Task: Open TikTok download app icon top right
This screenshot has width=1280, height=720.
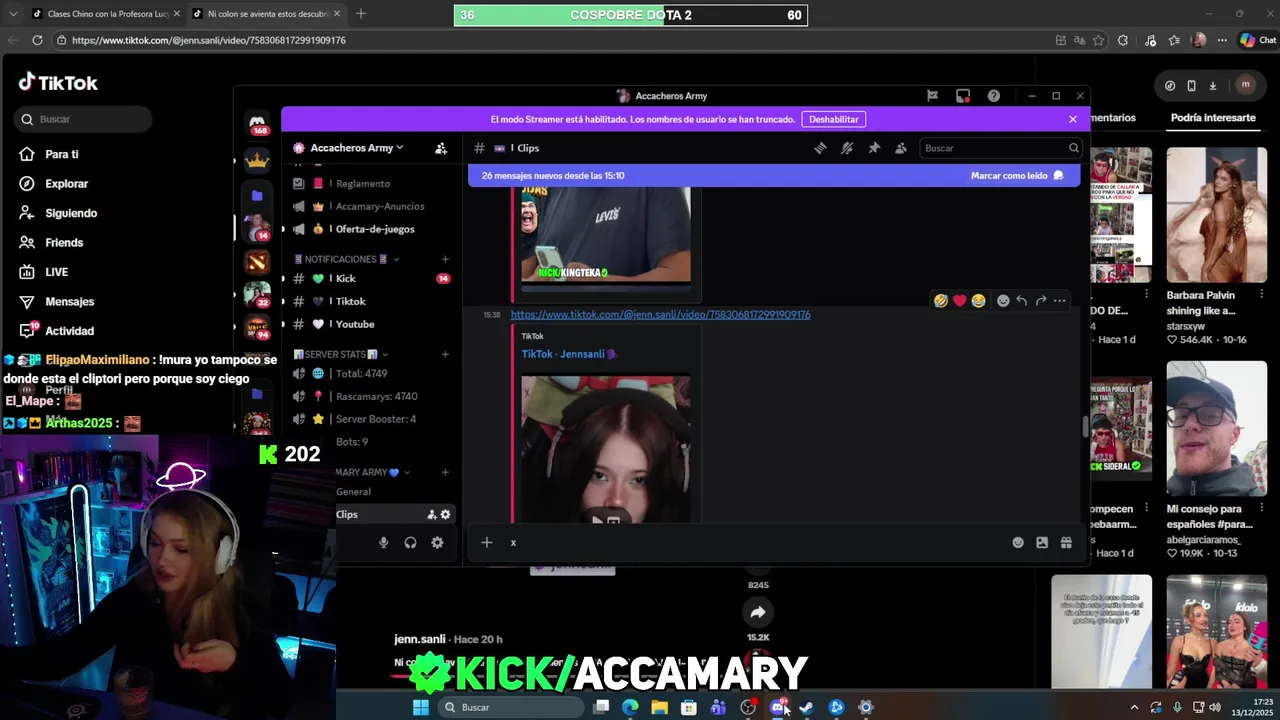Action: click(x=1212, y=85)
